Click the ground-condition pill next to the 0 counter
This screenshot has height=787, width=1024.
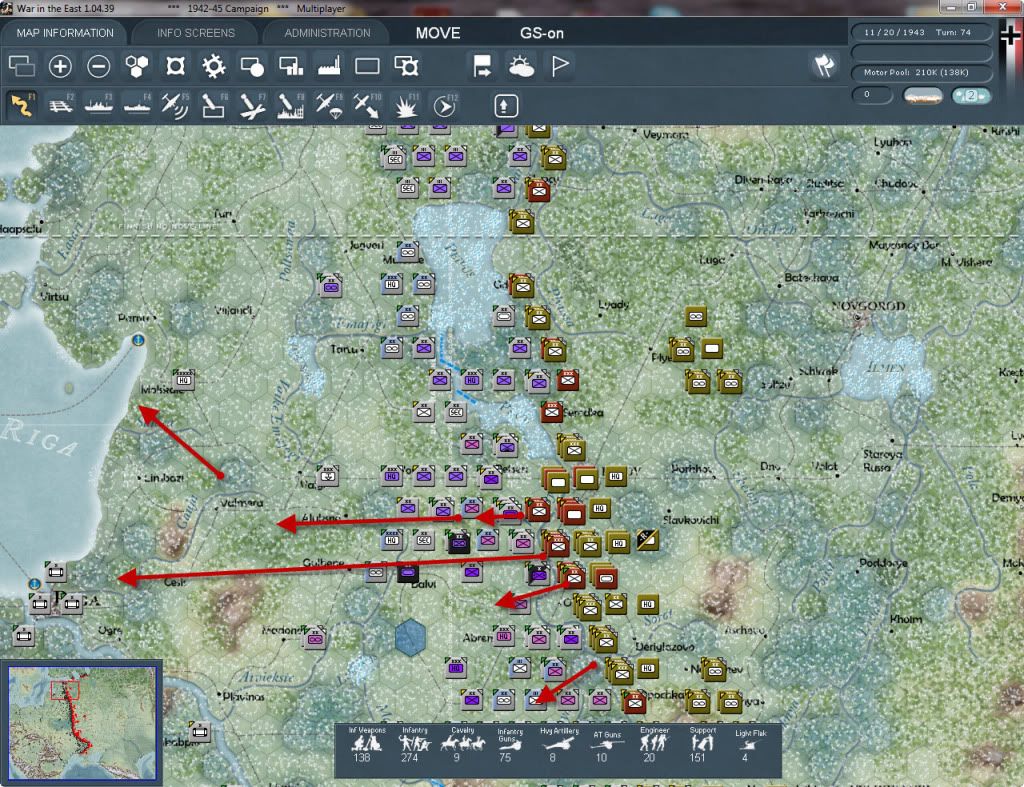(923, 96)
